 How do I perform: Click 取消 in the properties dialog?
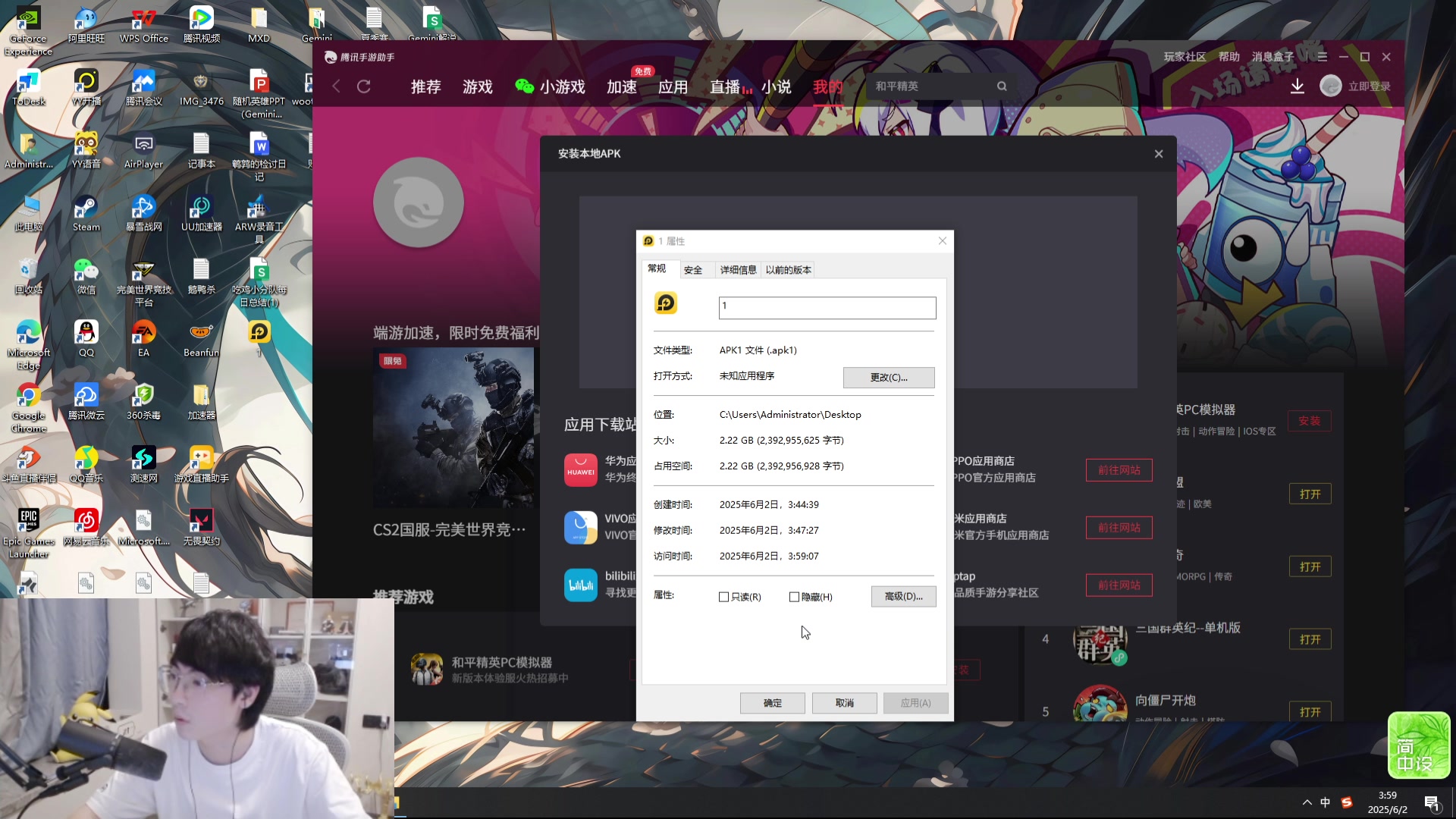click(844, 703)
